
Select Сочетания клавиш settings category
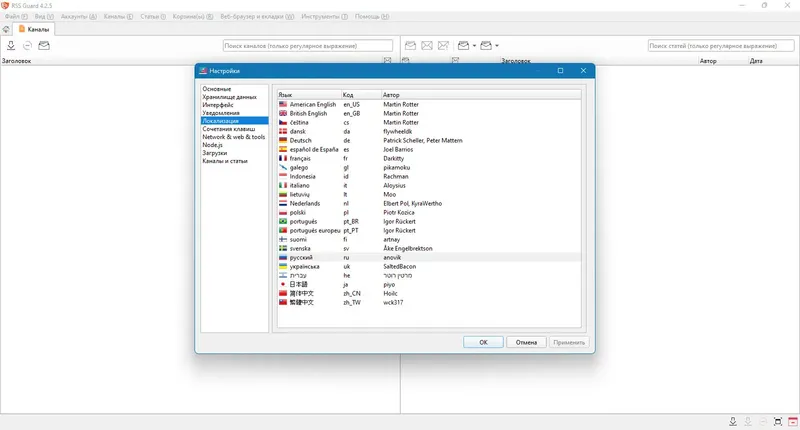point(235,129)
